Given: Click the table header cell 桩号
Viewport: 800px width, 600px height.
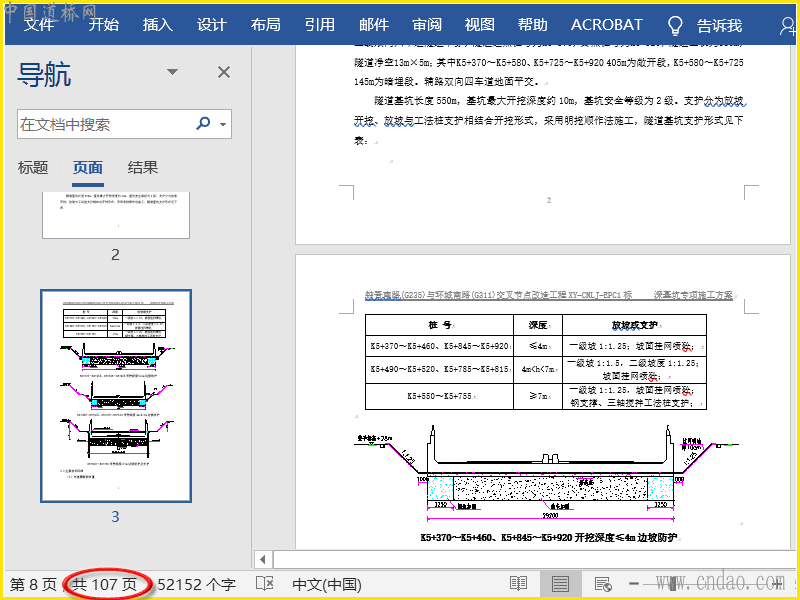Looking at the screenshot, I should (x=440, y=324).
